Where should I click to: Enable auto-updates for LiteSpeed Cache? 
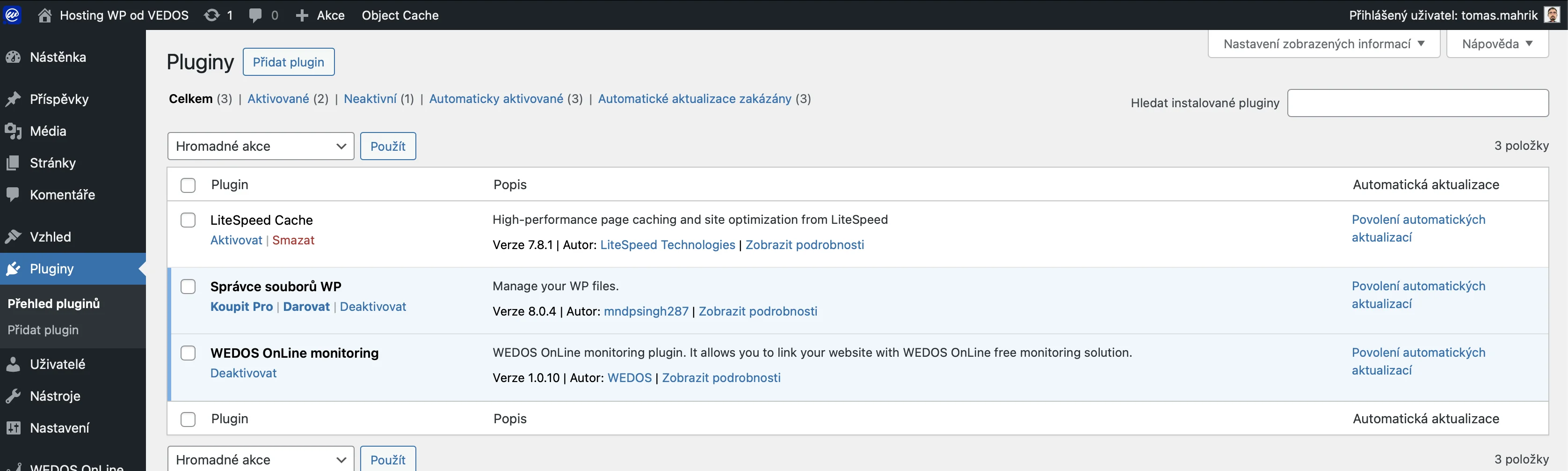[x=1418, y=228]
